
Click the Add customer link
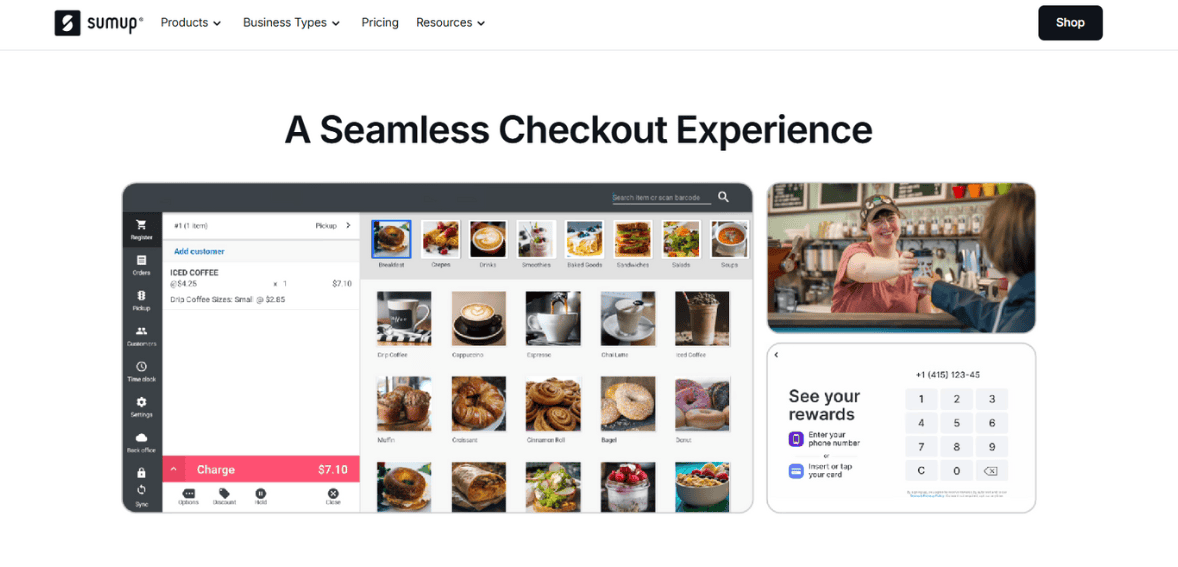199,252
